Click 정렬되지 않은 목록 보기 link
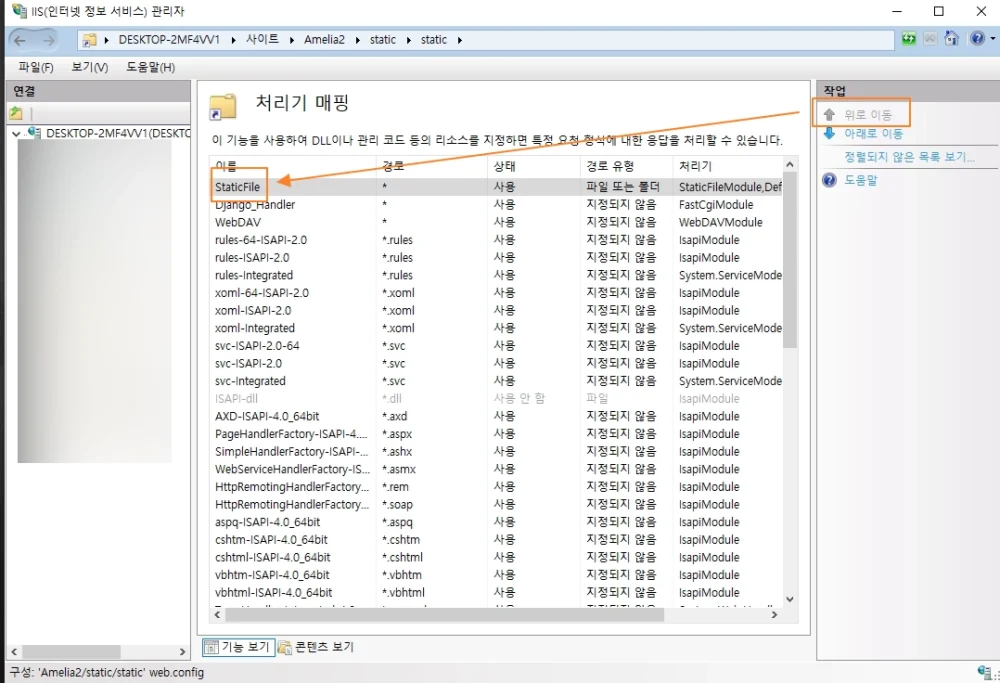The height and width of the screenshot is (683, 1000). [x=909, y=157]
